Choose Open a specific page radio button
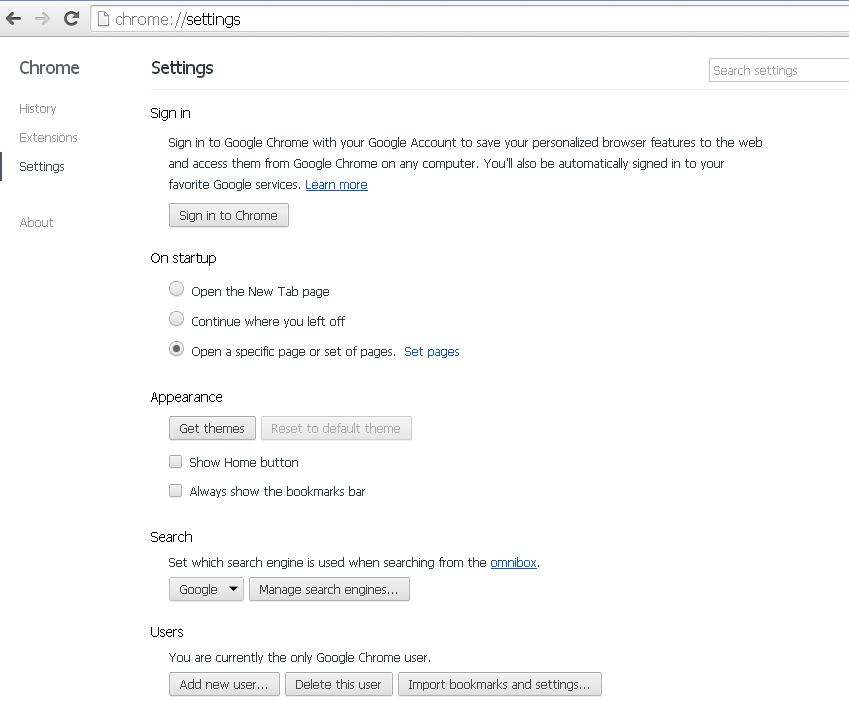 (176, 349)
